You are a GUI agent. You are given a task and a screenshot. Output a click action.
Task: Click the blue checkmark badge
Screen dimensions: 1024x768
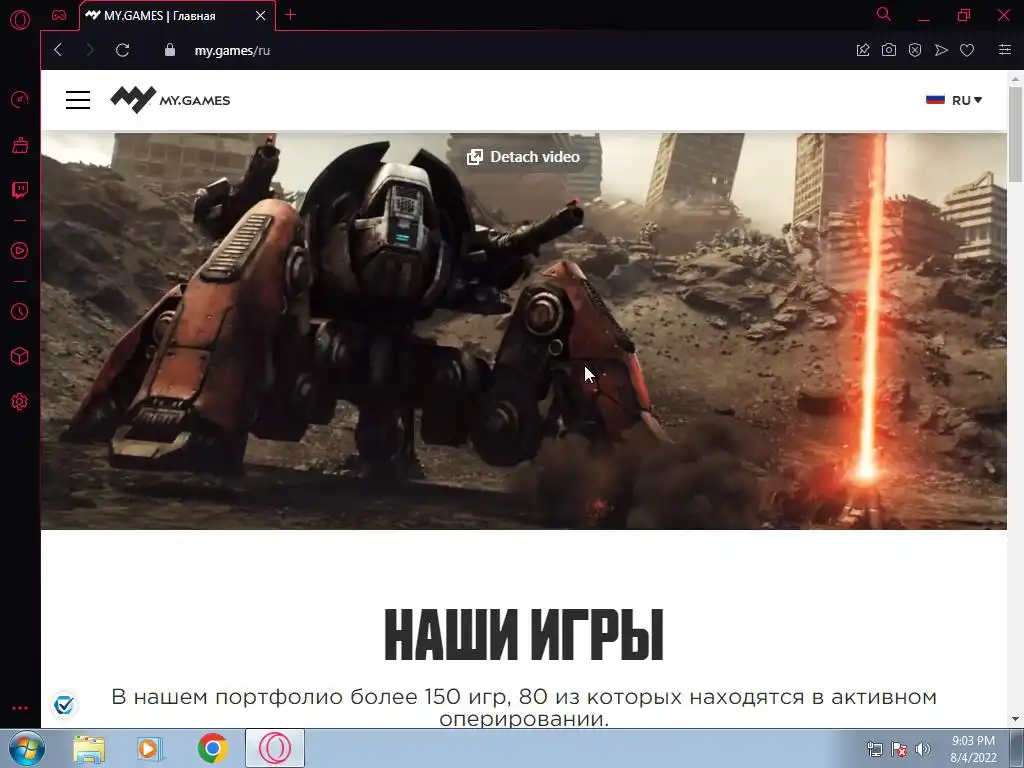coord(64,705)
